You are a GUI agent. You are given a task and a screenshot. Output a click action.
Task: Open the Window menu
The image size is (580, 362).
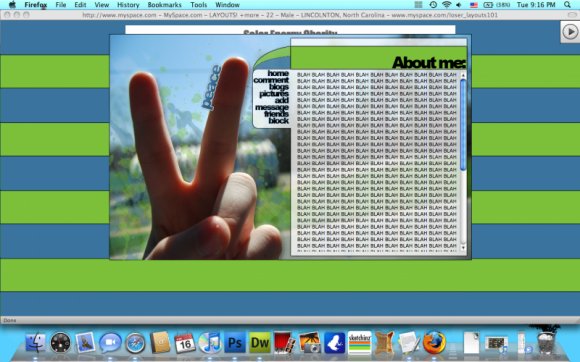click(227, 5)
